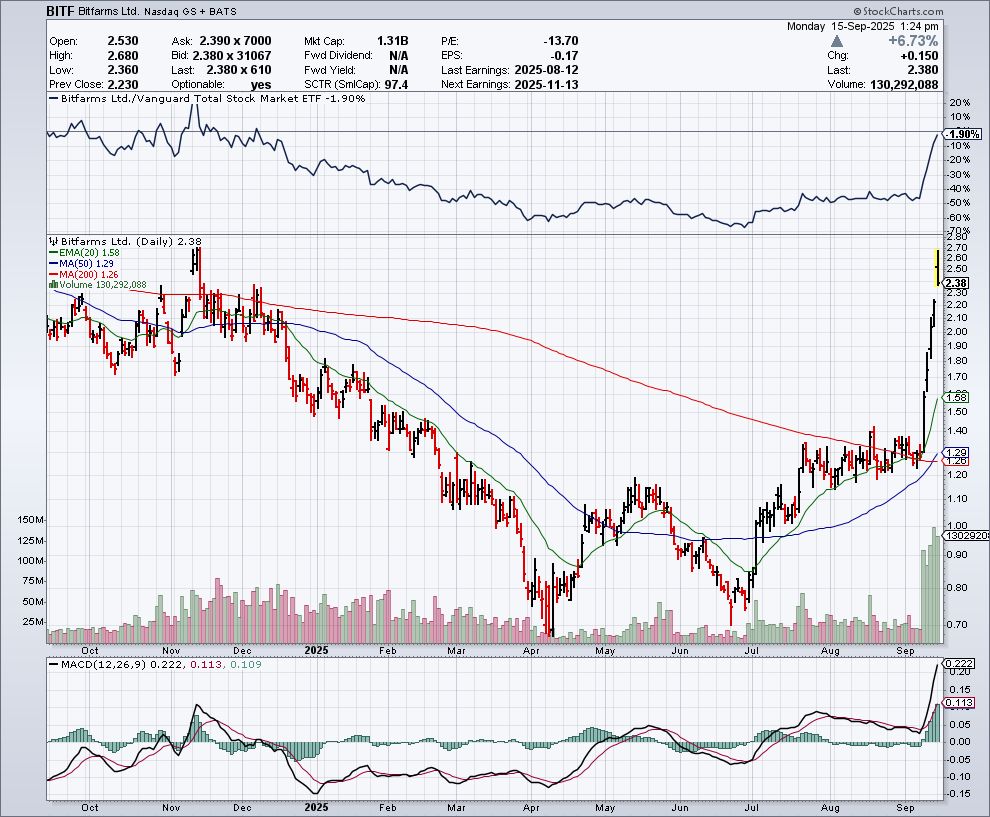Click the 0.222 MACD value flag
The width and height of the screenshot is (990, 817).
tap(959, 664)
